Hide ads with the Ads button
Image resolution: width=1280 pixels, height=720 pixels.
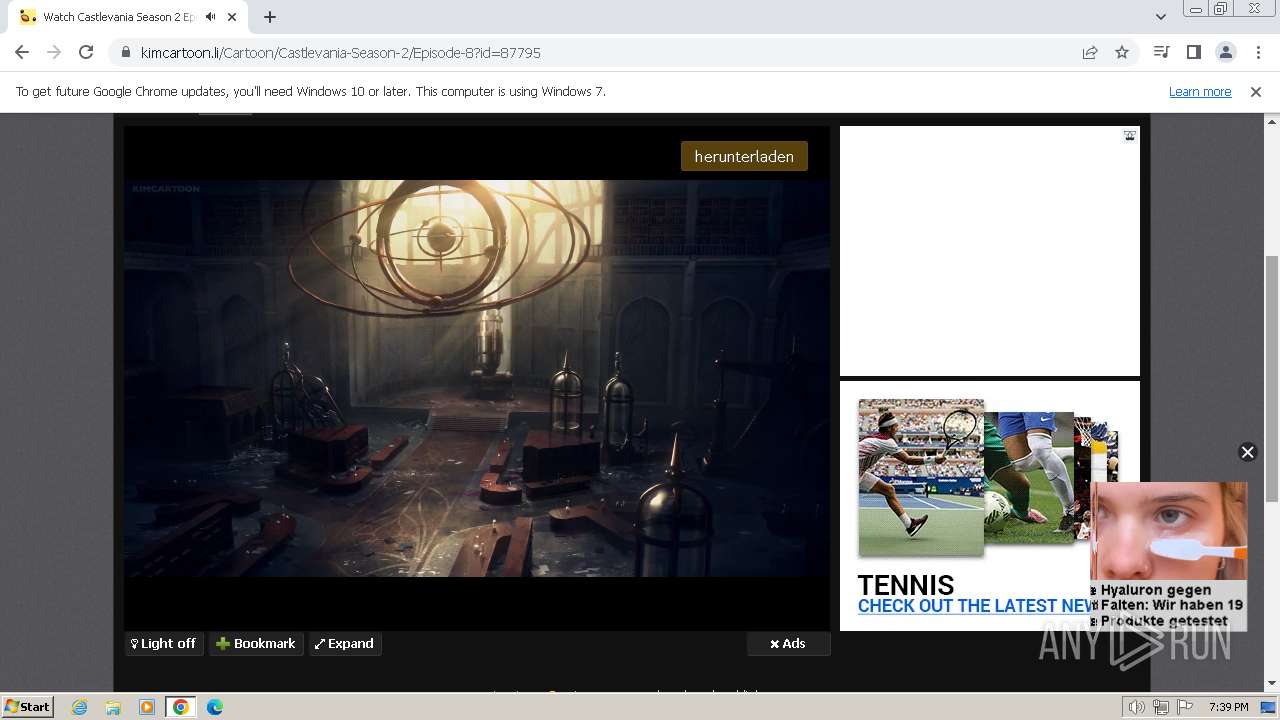pyautogui.click(x=788, y=644)
